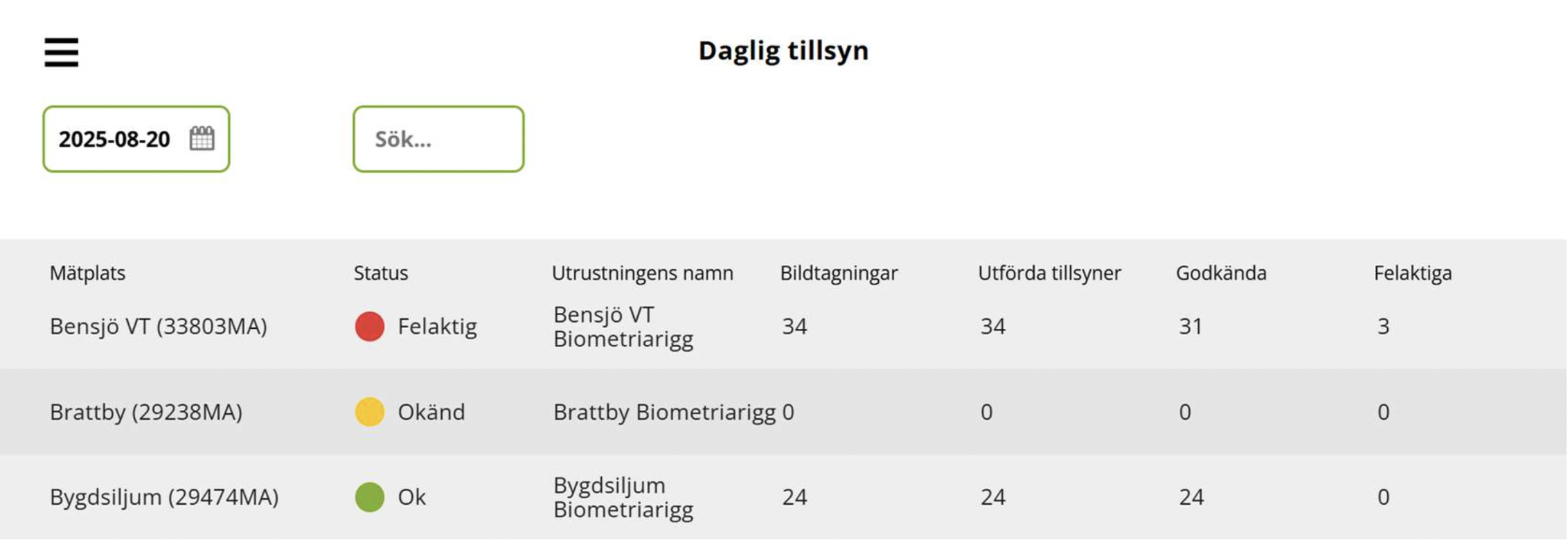The width and height of the screenshot is (1568, 540).
Task: Focus the Sök search field
Action: pyautogui.click(x=438, y=139)
